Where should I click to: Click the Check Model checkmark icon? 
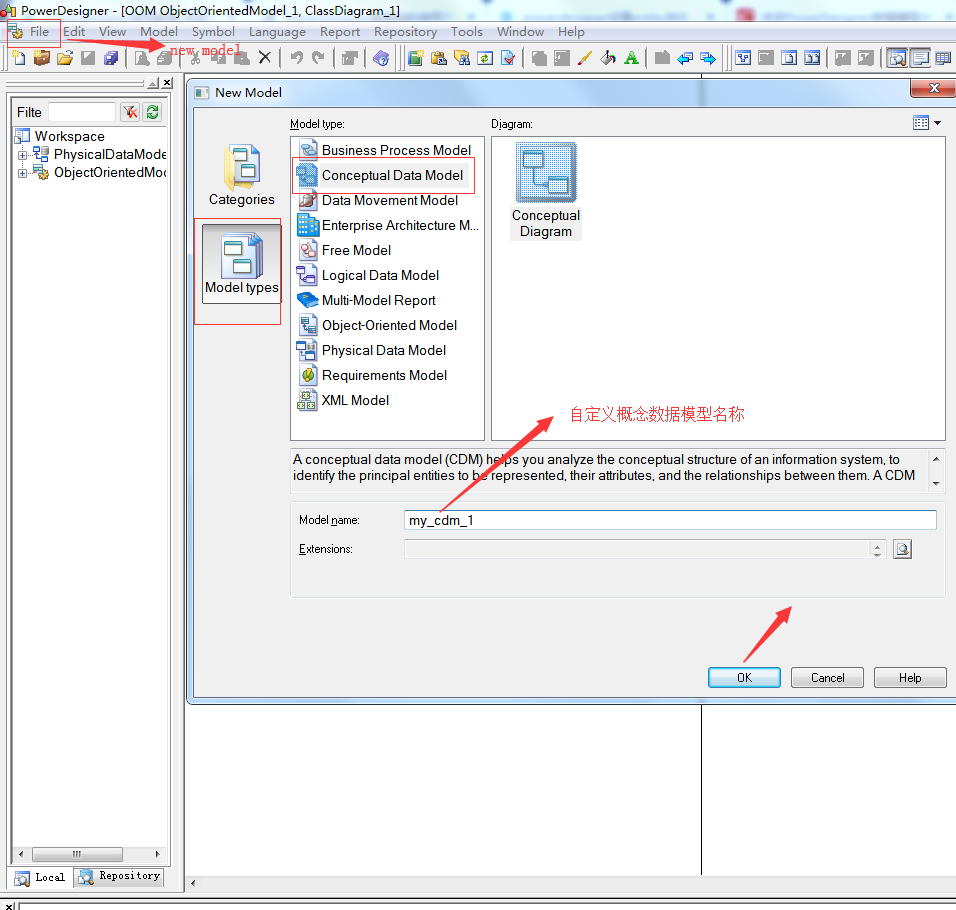click(x=508, y=58)
